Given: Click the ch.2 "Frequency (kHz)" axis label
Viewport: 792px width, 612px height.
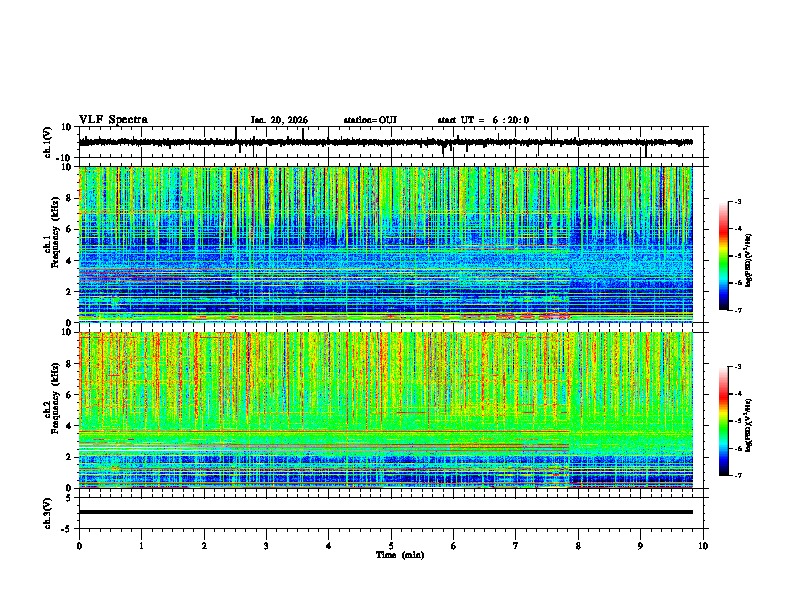Looking at the screenshot, I should (56, 398).
